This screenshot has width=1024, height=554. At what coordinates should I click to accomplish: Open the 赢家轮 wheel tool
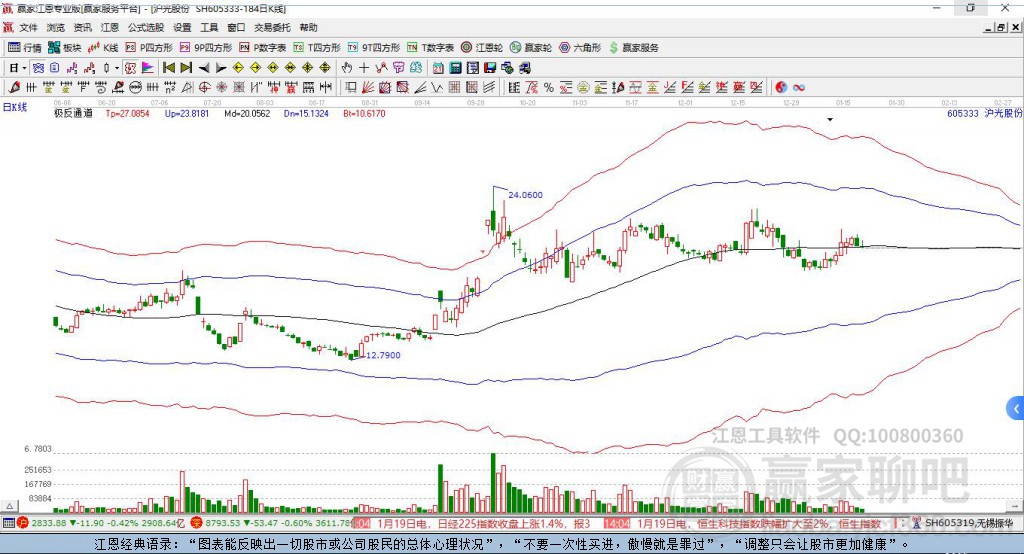click(x=531, y=48)
